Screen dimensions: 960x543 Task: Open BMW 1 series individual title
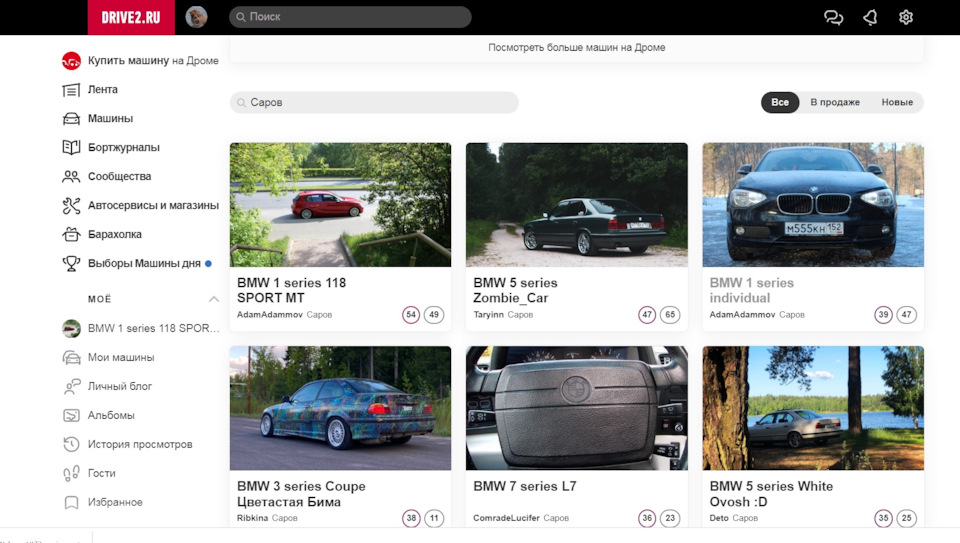pyautogui.click(x=751, y=291)
